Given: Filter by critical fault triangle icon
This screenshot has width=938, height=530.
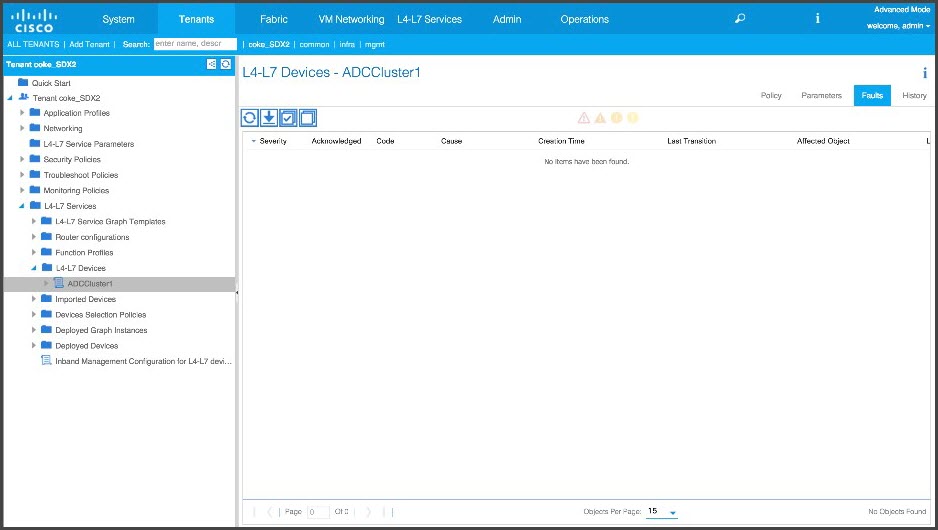Looking at the screenshot, I should 584,118.
